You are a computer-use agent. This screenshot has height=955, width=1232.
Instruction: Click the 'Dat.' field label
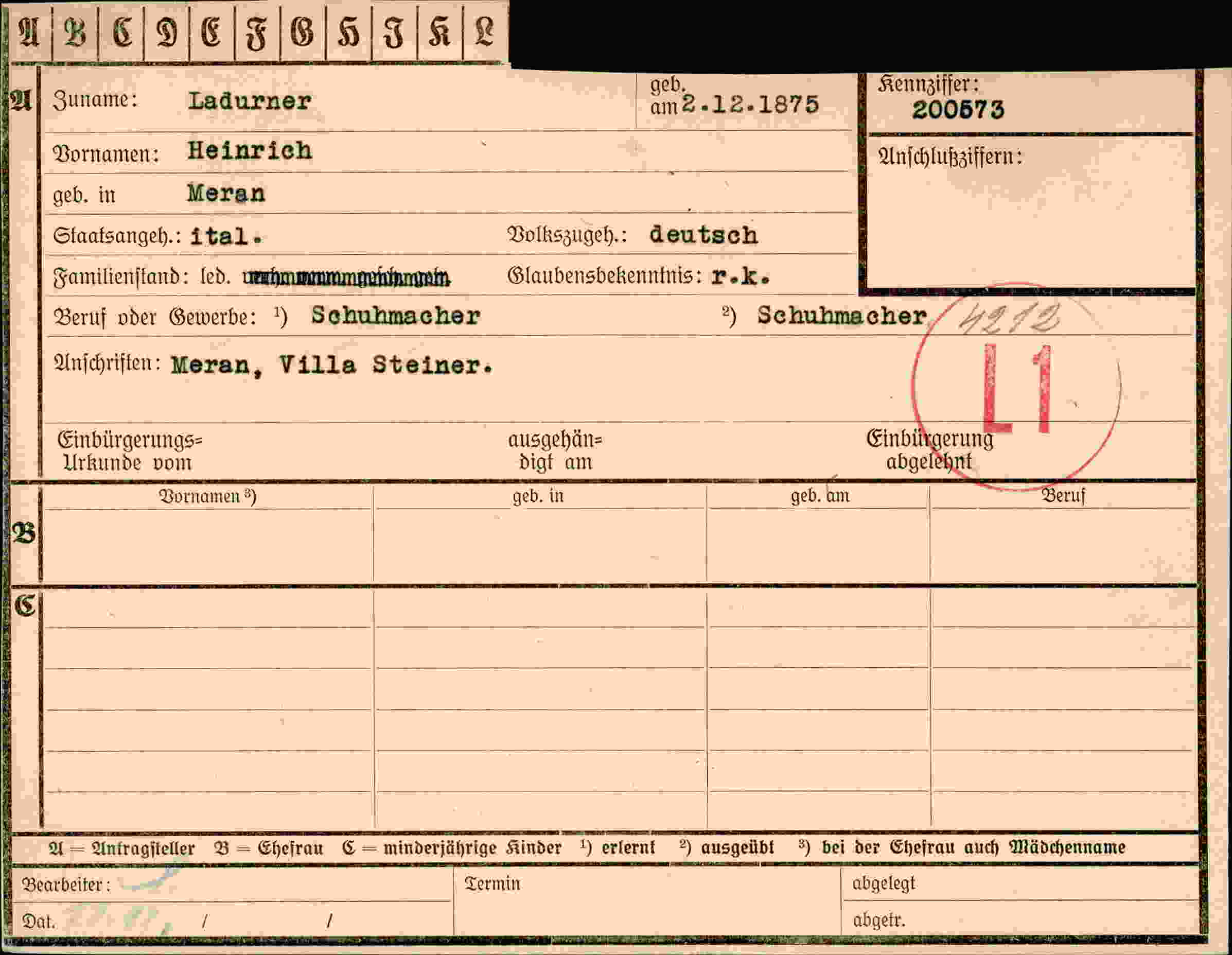click(39, 922)
